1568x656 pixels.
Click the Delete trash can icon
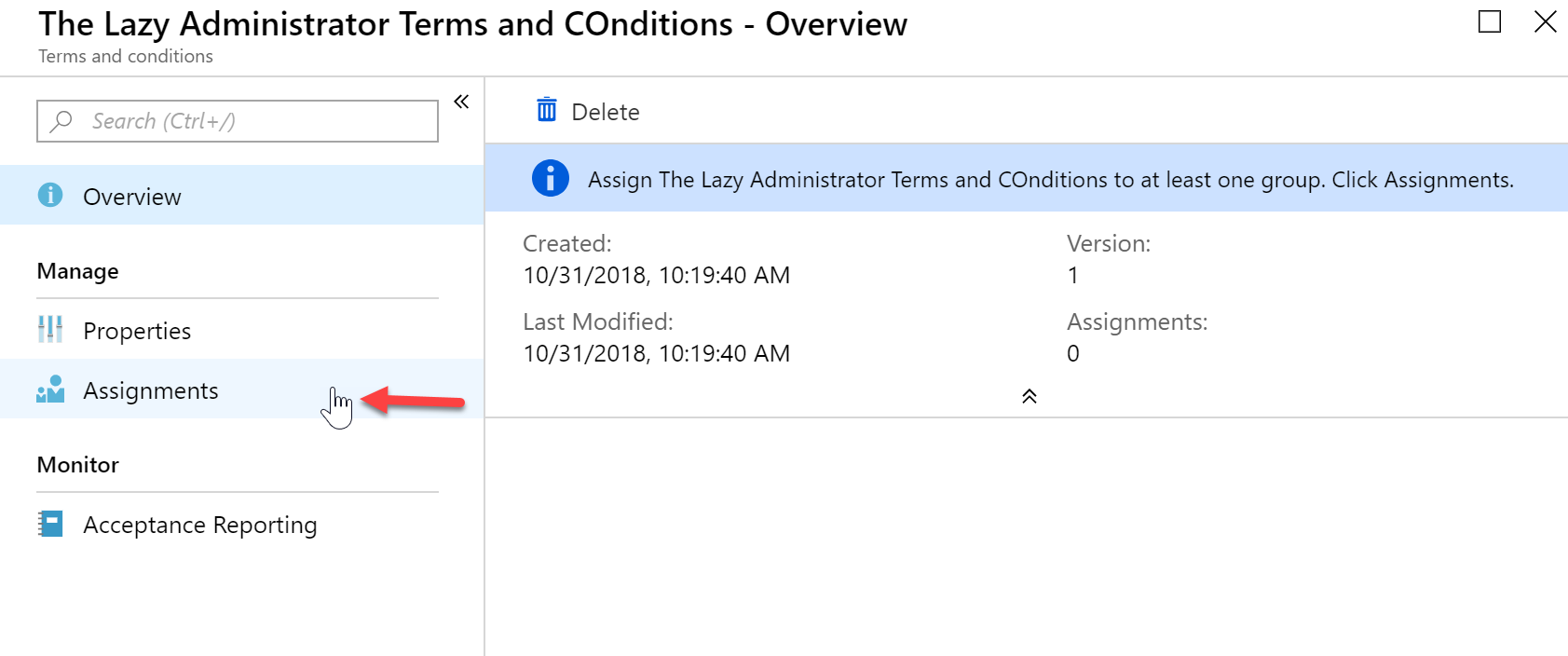(x=547, y=110)
